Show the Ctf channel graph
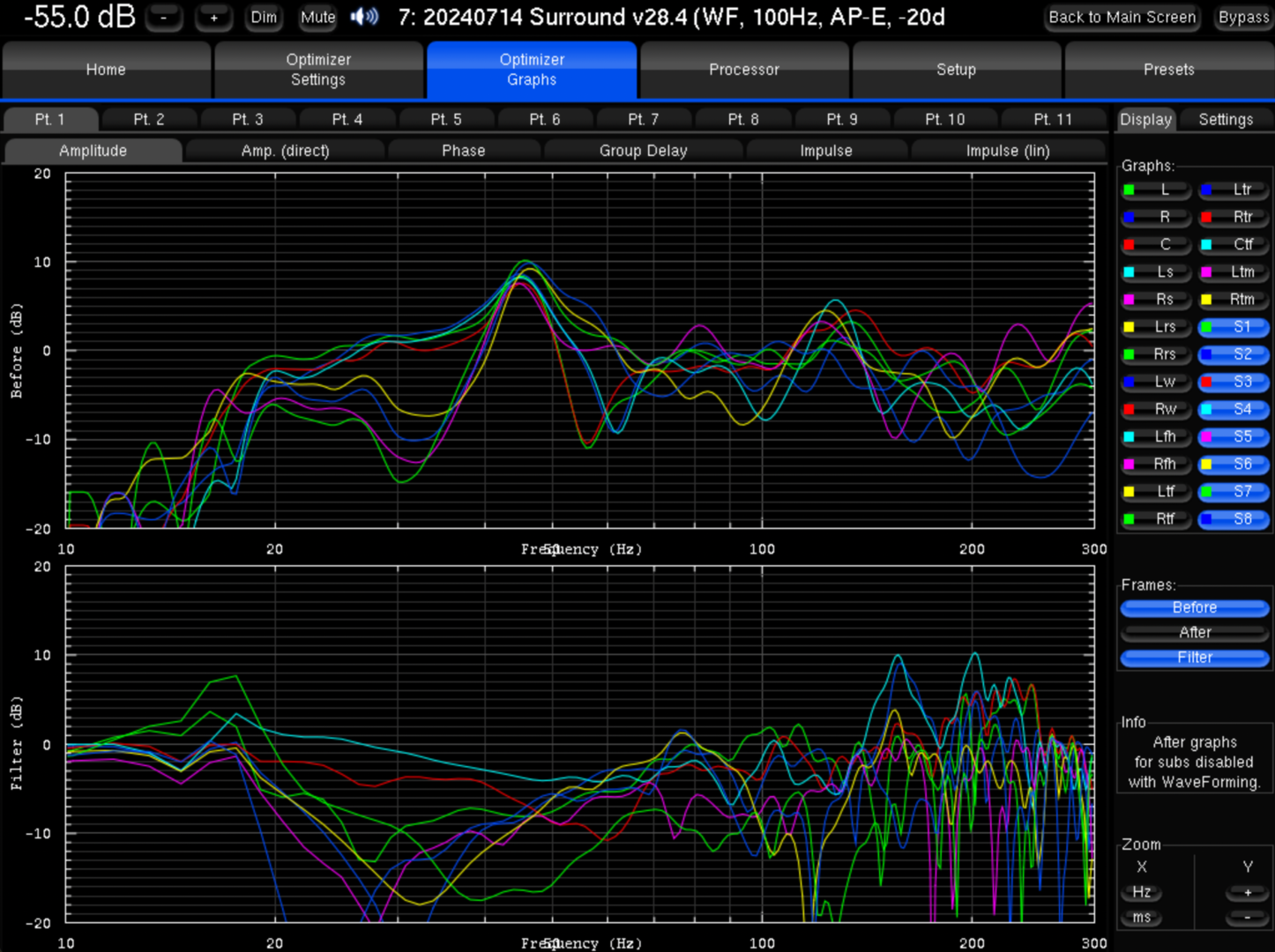 click(x=1233, y=244)
